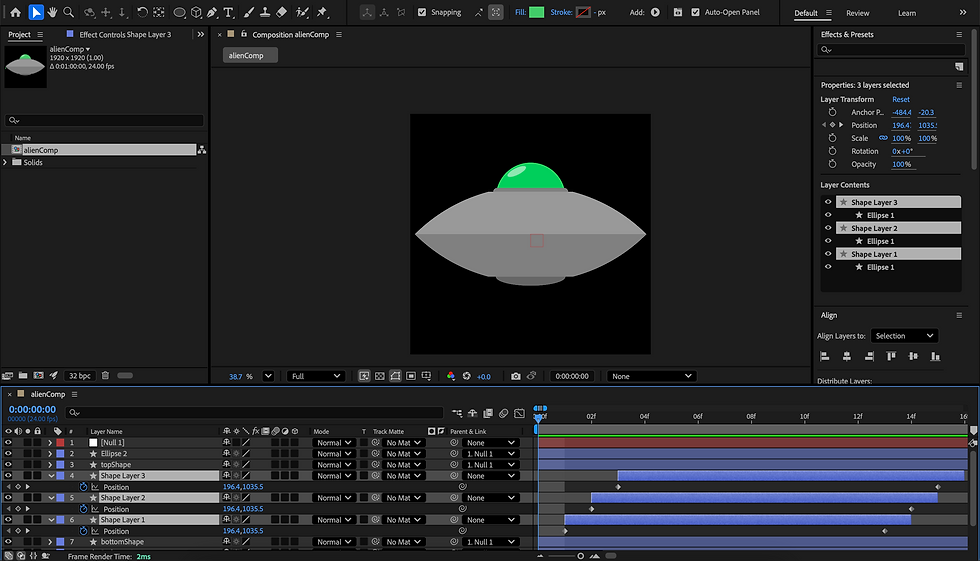Select the Clone Stamp tool
This screenshot has height=561, width=980.
tap(265, 12)
